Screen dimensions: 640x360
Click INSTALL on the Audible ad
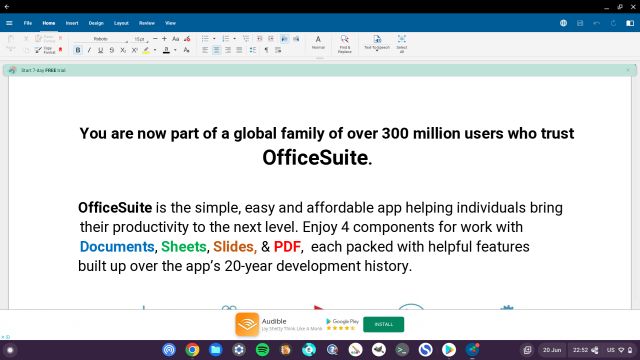click(384, 324)
